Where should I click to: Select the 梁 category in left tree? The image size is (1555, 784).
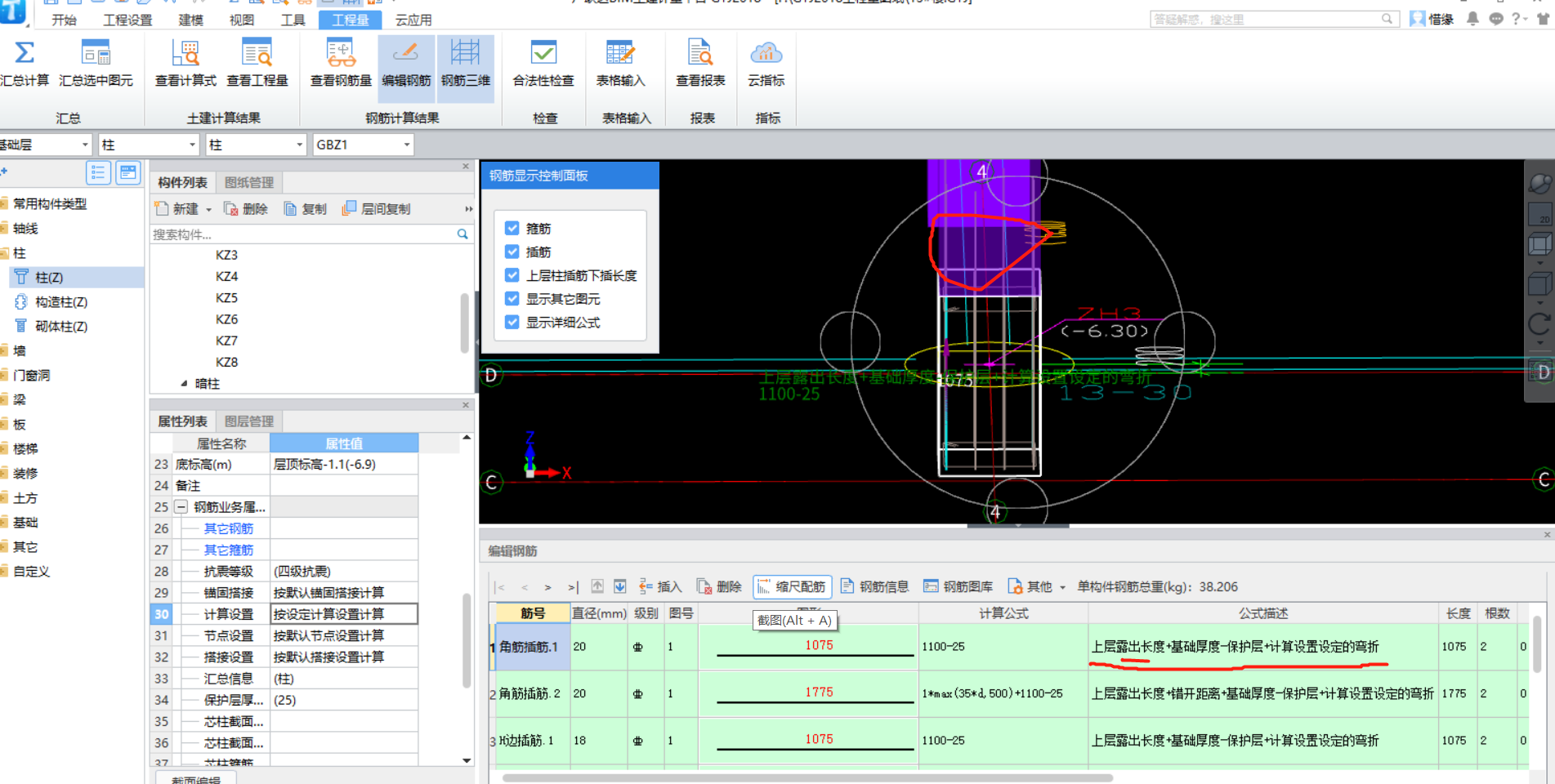[20, 400]
